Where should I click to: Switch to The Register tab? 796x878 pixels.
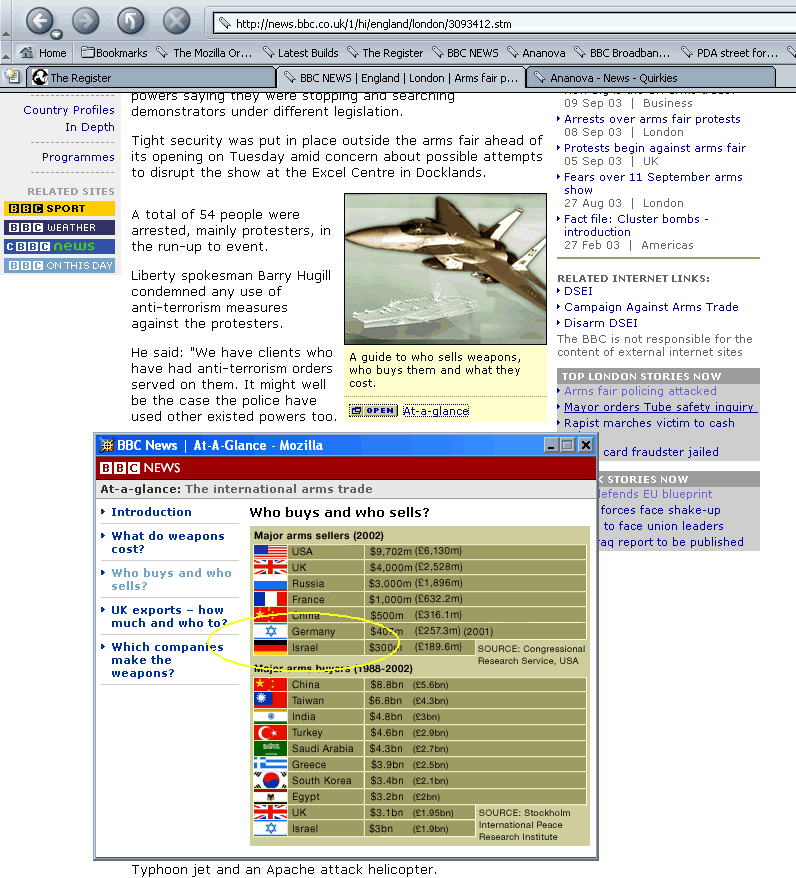(x=151, y=77)
